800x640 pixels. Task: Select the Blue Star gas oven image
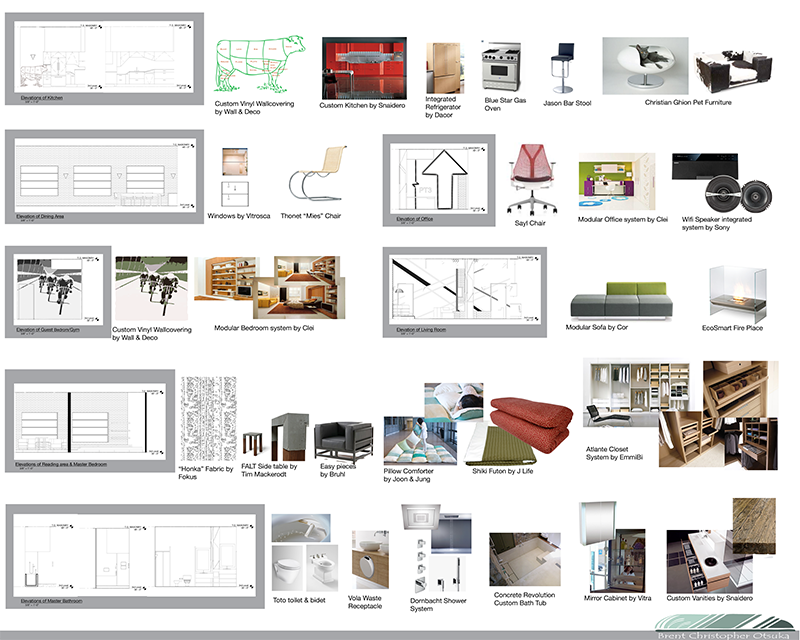pyautogui.click(x=501, y=67)
